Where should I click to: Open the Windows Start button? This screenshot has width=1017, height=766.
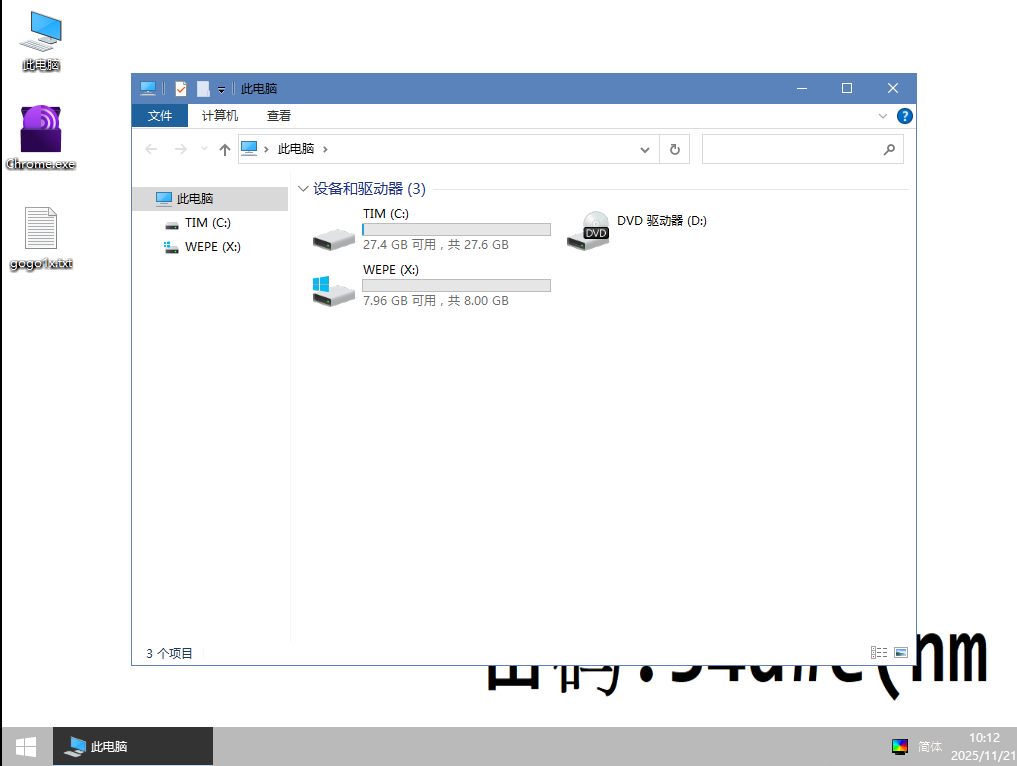point(26,746)
